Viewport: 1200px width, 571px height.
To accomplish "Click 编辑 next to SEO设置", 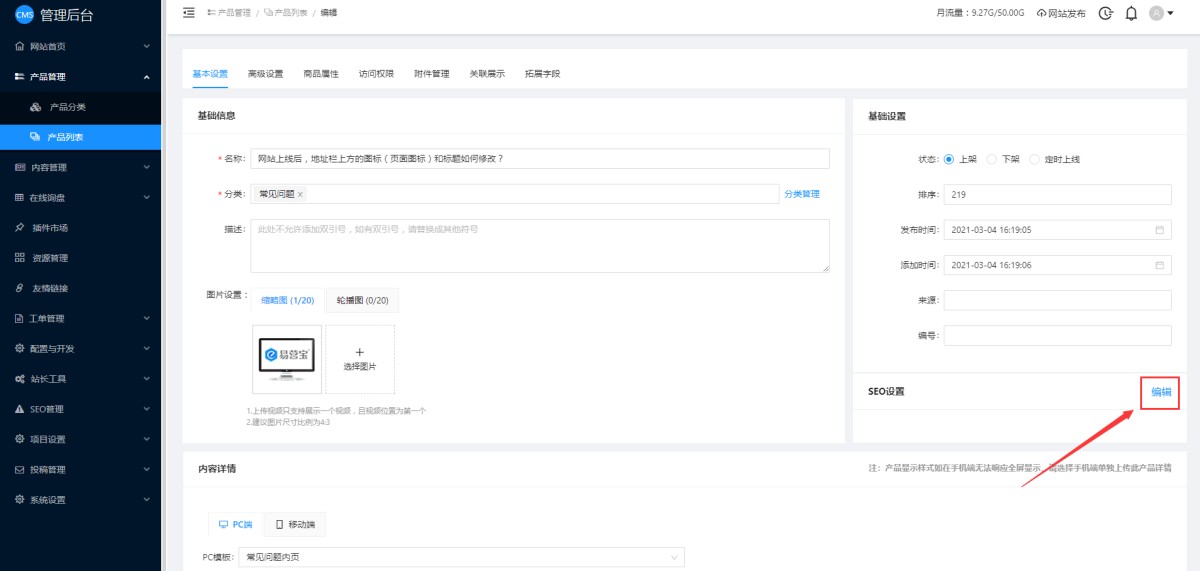I will tap(1161, 392).
